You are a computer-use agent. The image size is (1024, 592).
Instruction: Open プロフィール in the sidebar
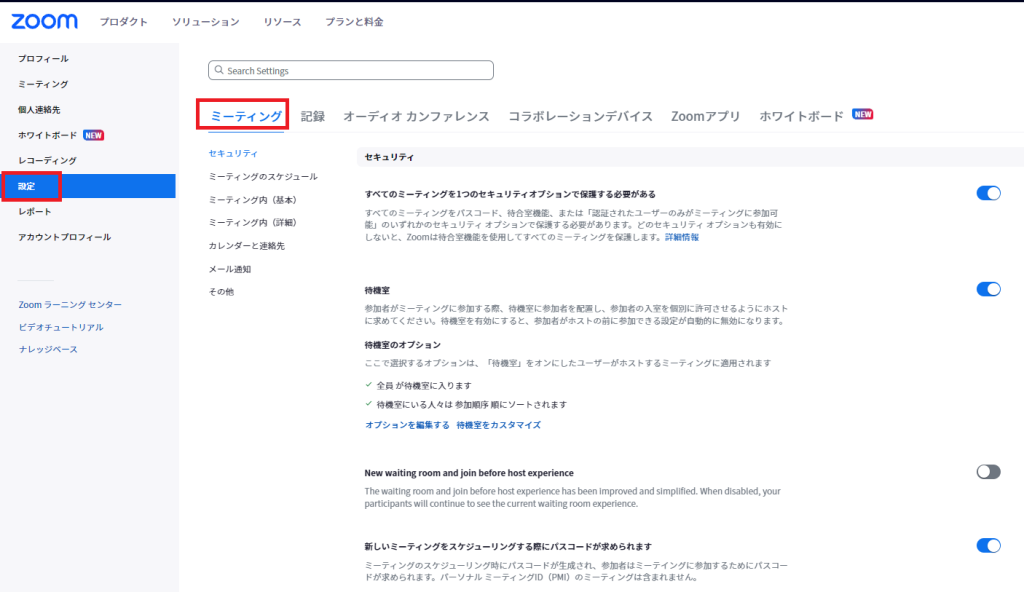tap(43, 59)
